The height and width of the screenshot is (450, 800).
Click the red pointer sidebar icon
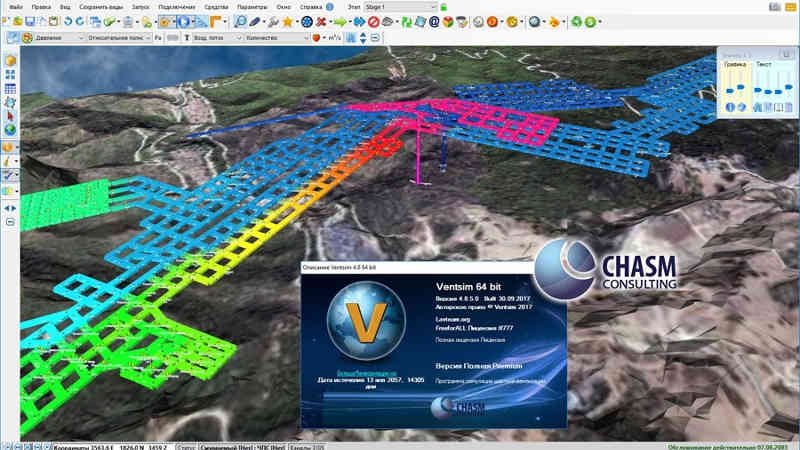point(10,116)
